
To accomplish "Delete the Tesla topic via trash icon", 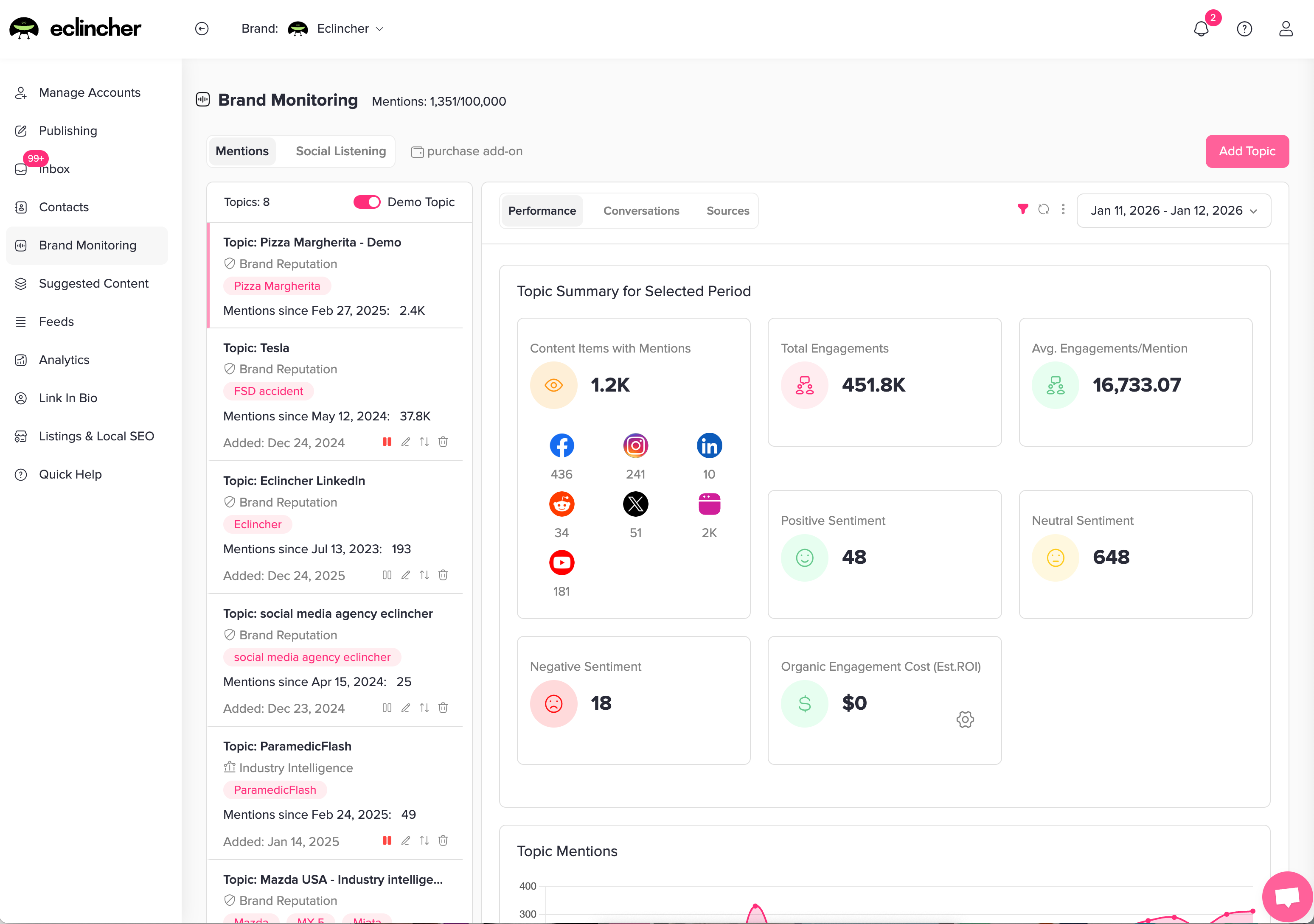I will point(443,442).
